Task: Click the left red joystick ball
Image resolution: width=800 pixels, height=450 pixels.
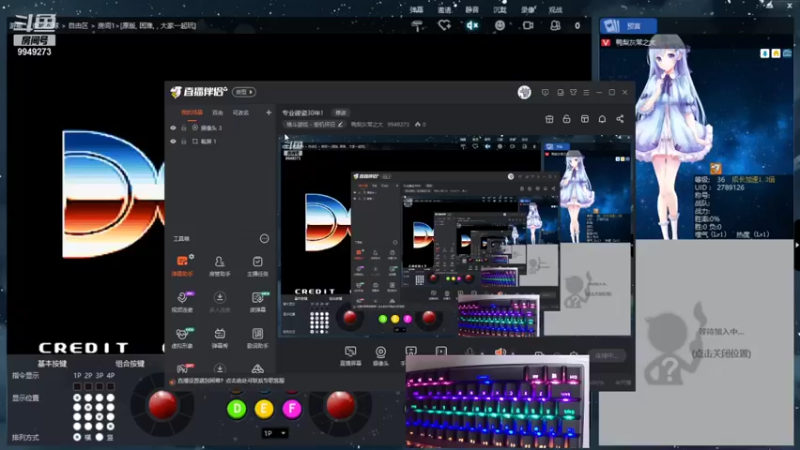Action: coord(162,405)
